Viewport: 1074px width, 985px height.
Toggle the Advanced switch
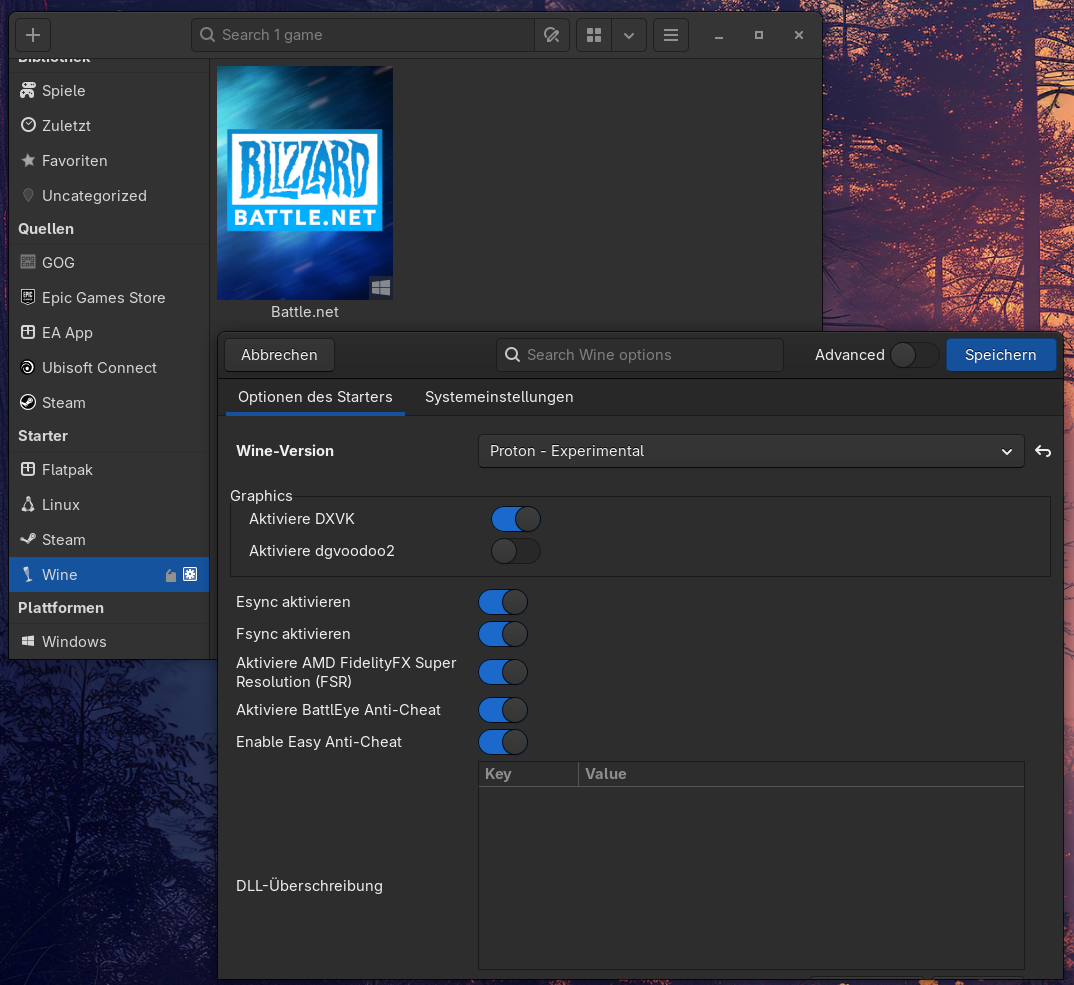(914, 355)
